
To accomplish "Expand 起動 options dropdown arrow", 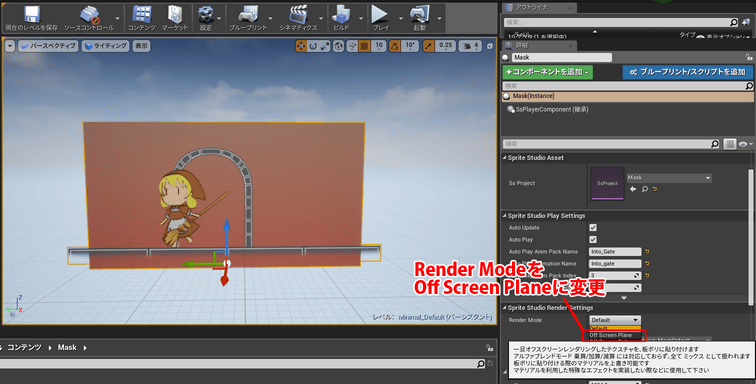I will click(x=439, y=19).
